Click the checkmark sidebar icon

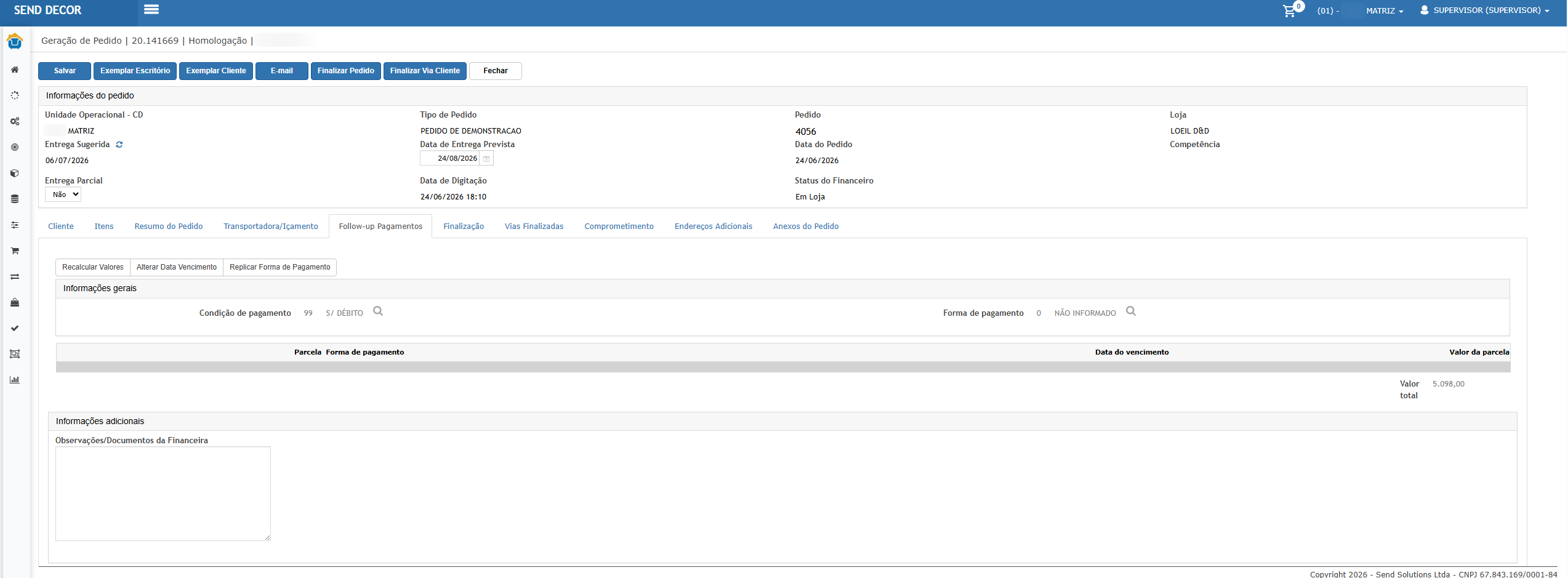pyautogui.click(x=15, y=328)
